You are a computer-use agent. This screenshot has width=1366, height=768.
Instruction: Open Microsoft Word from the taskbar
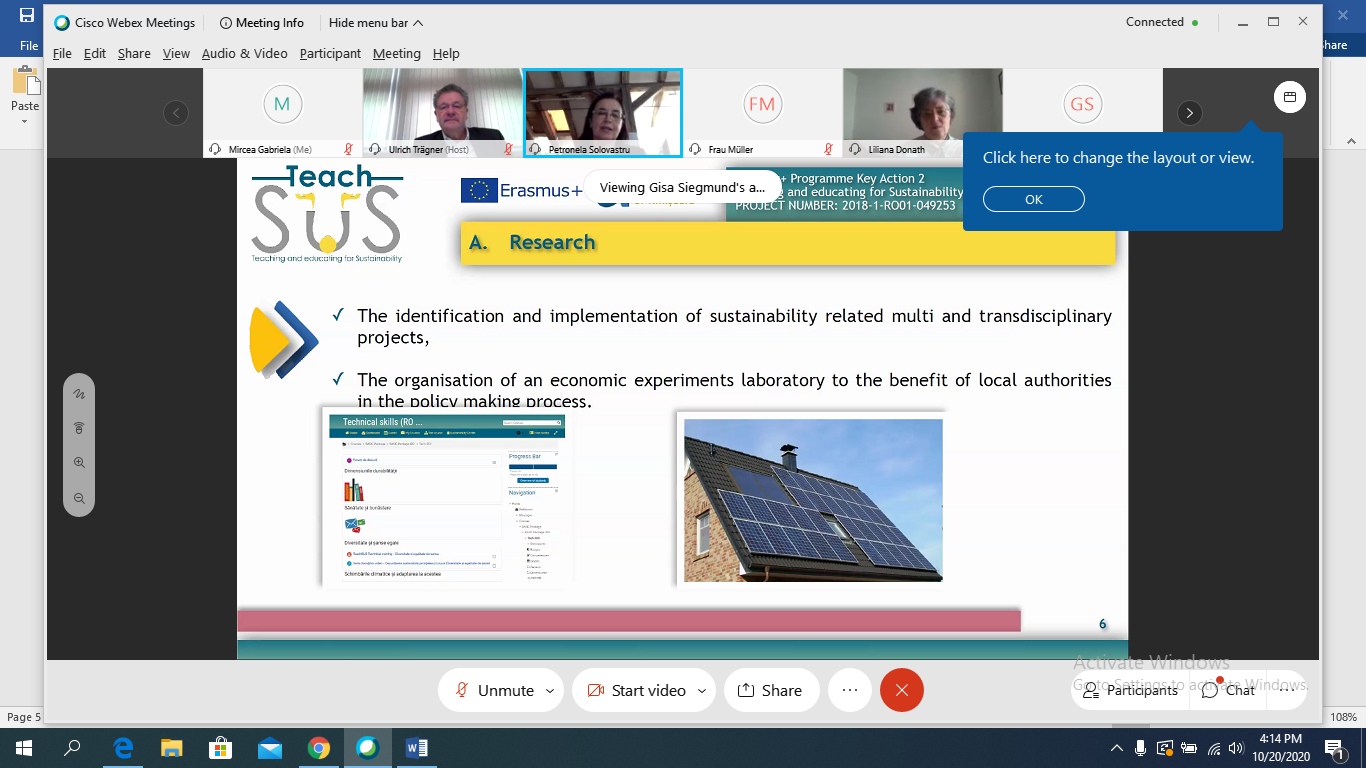point(417,747)
